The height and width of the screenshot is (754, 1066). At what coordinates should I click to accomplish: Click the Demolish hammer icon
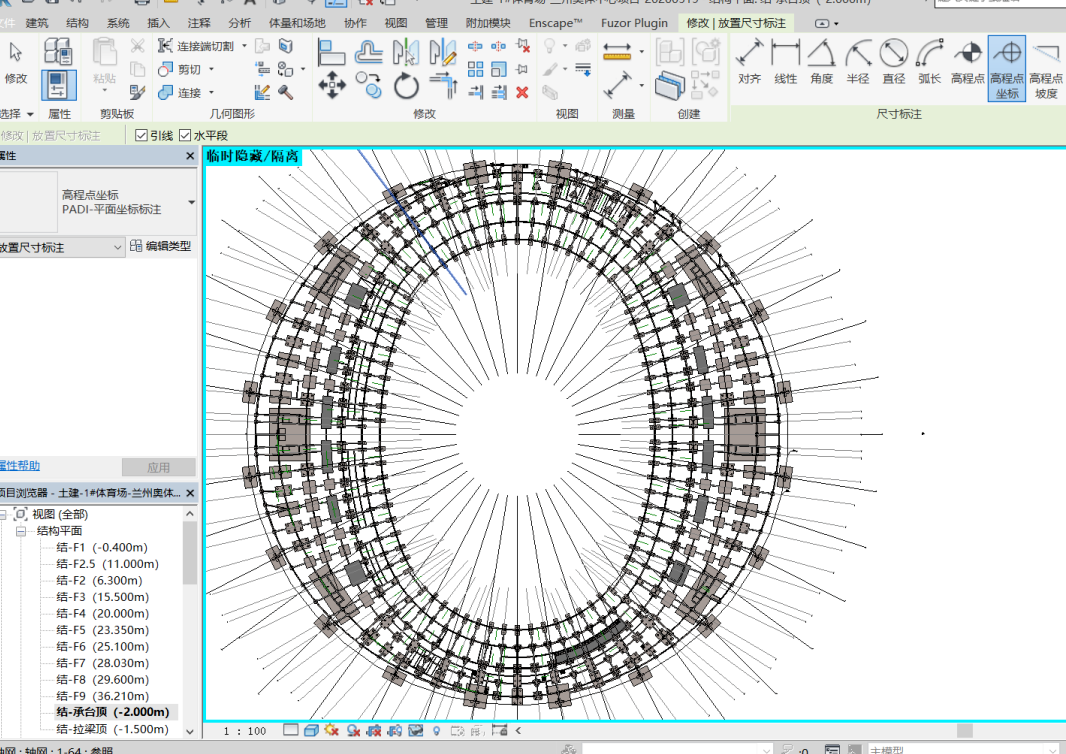coord(286,92)
